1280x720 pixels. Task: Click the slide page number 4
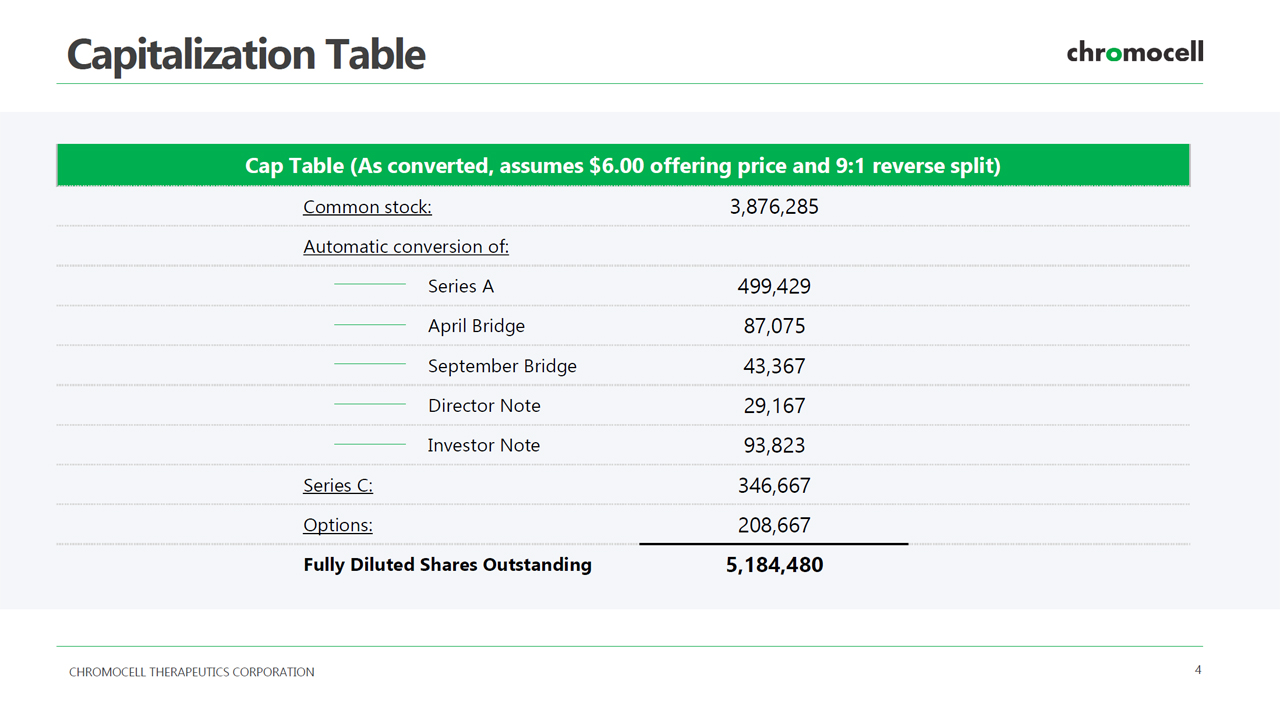[1198, 670]
